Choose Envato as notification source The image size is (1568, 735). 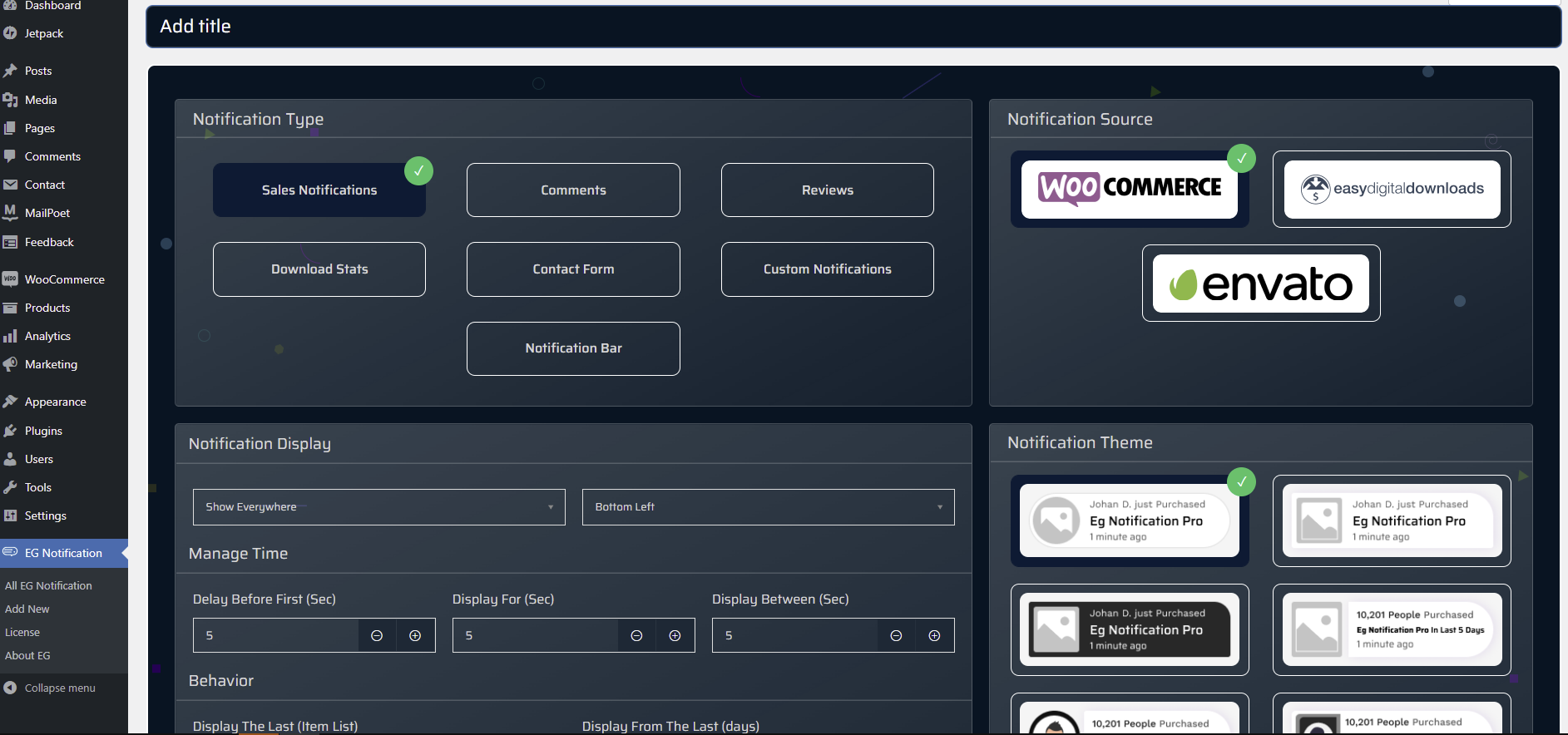point(1261,283)
